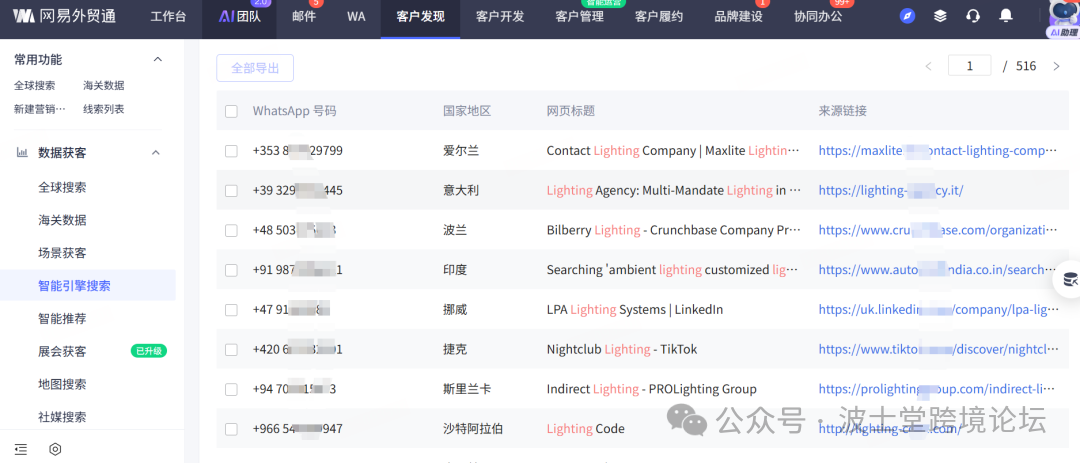Screen dimensions: 1080x463
Task: Click the 全部导出 button
Action: pos(255,68)
